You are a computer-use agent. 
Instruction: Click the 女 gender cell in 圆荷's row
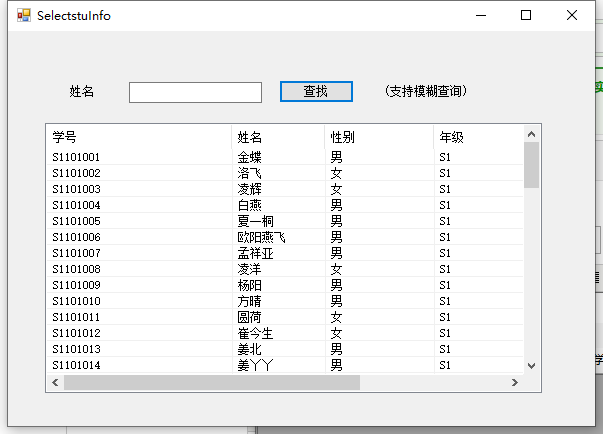click(x=336, y=317)
